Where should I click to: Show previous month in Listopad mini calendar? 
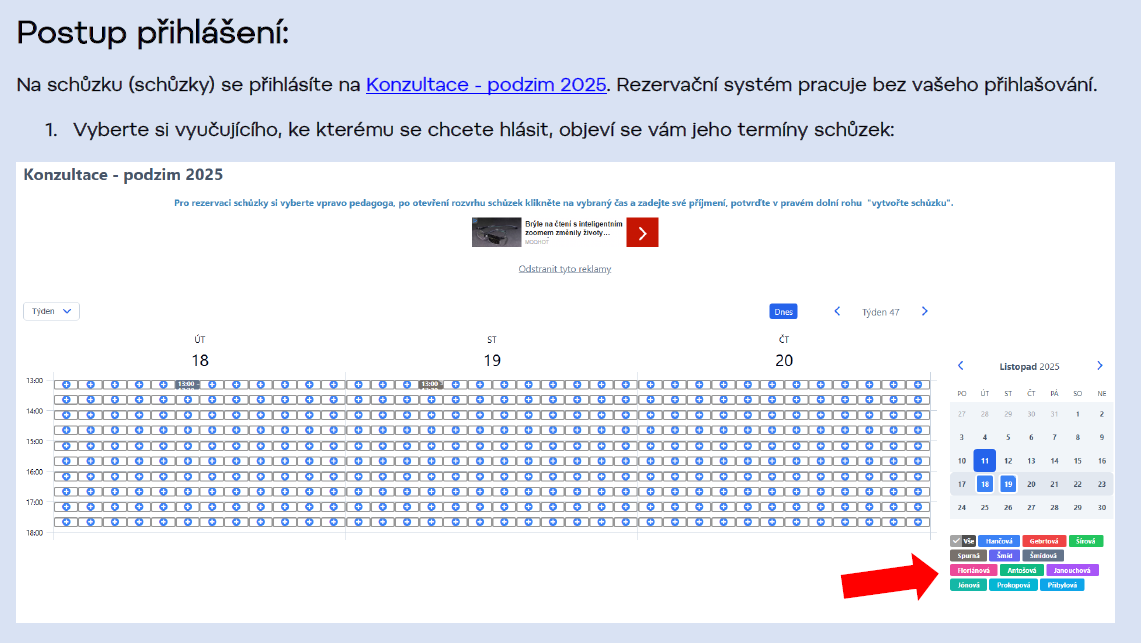(961, 366)
